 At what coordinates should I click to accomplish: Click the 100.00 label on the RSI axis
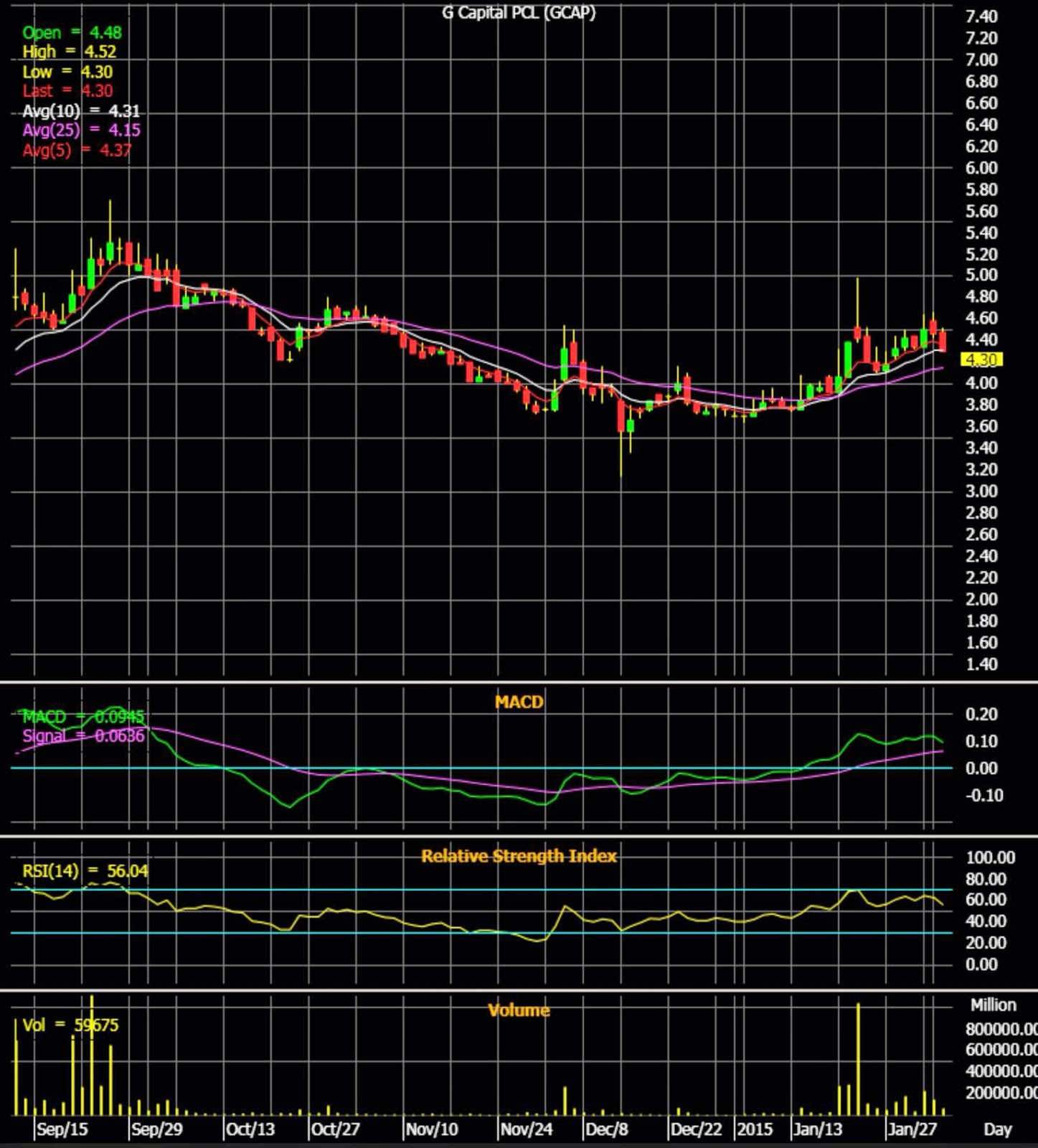click(x=991, y=857)
